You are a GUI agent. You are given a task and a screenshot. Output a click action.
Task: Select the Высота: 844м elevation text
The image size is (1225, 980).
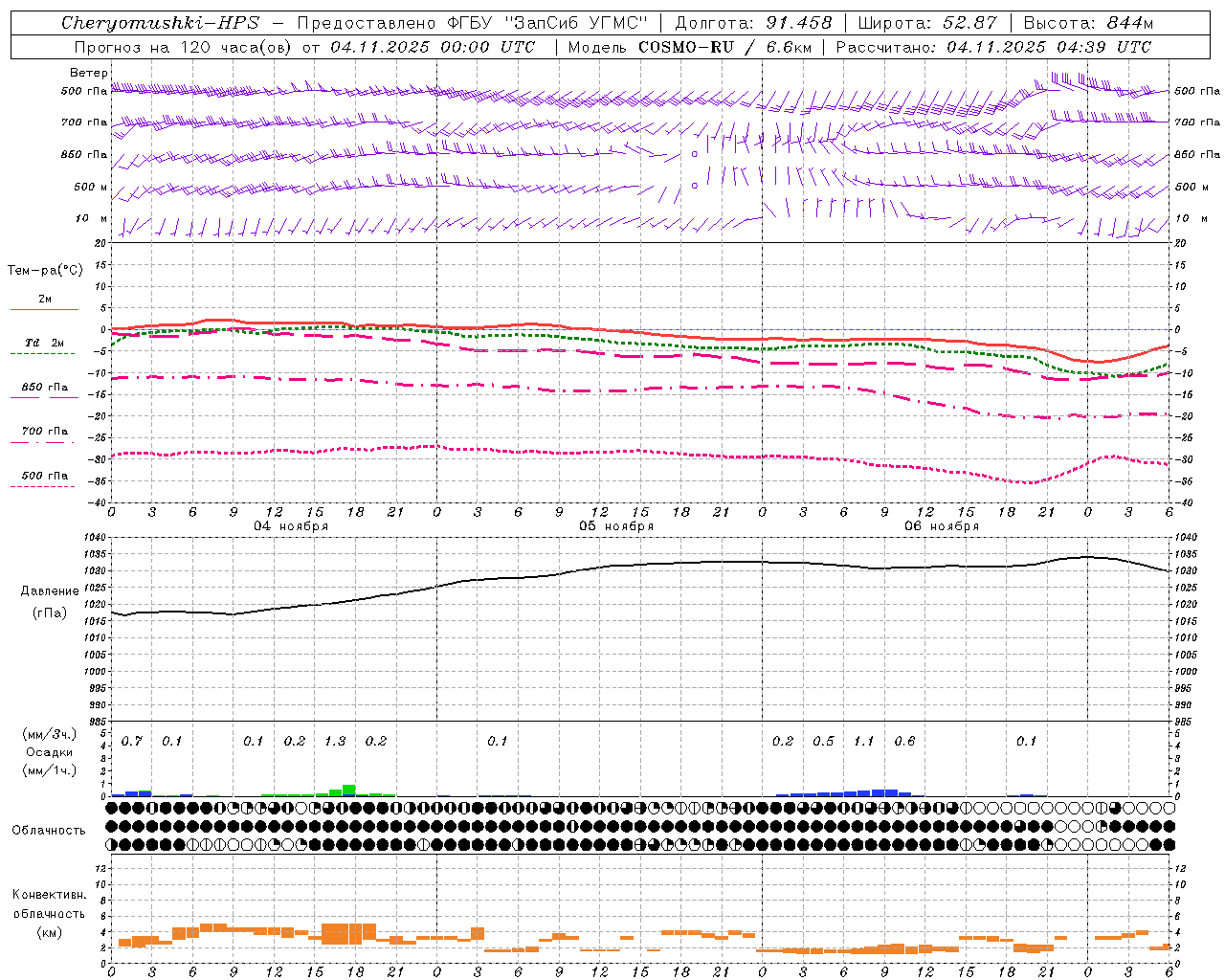click(1088, 23)
